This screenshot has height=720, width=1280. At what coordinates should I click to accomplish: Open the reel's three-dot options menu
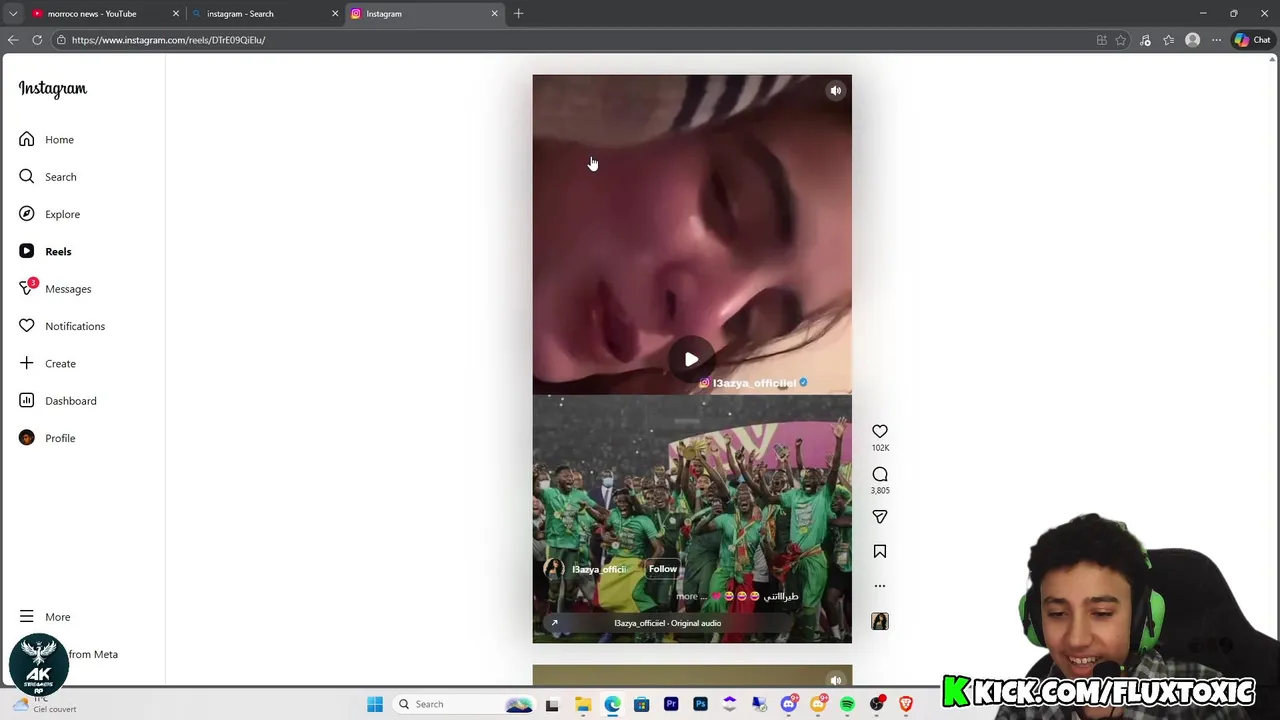(x=880, y=586)
